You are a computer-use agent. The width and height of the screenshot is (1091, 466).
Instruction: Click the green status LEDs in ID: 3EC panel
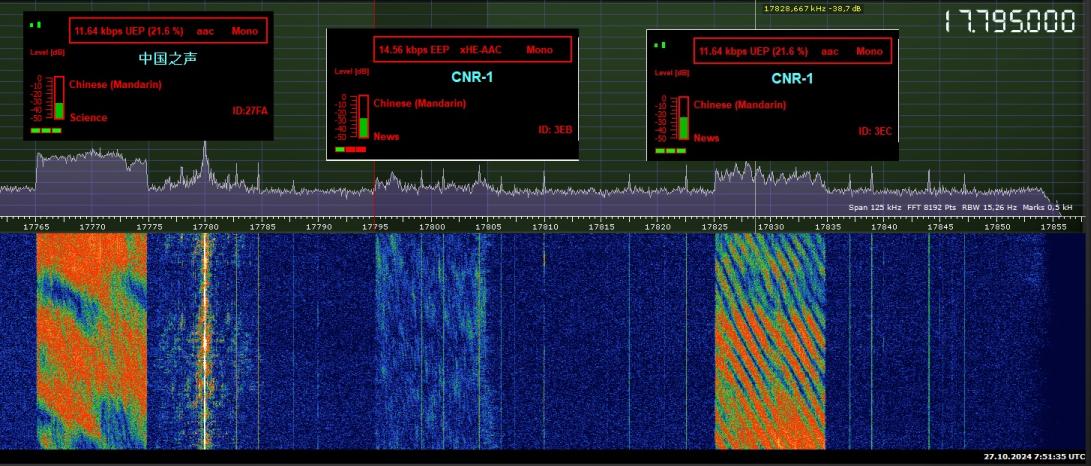(670, 150)
